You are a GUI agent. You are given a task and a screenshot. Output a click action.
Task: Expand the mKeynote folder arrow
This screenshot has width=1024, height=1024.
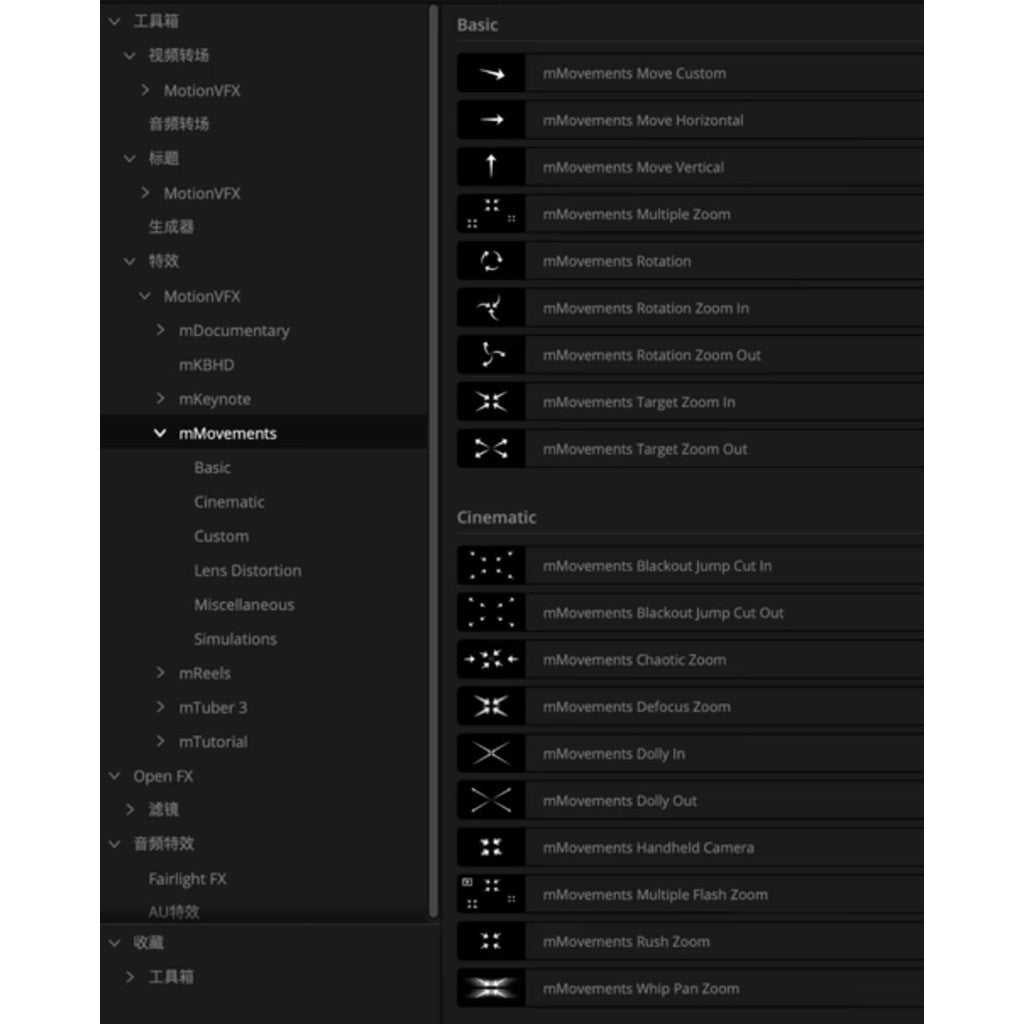click(x=161, y=398)
